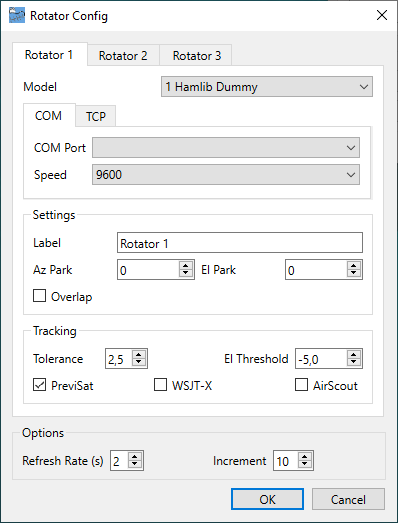Close the Rotator Config dialog
Viewport: 398px width, 523px height.
pos(382,15)
